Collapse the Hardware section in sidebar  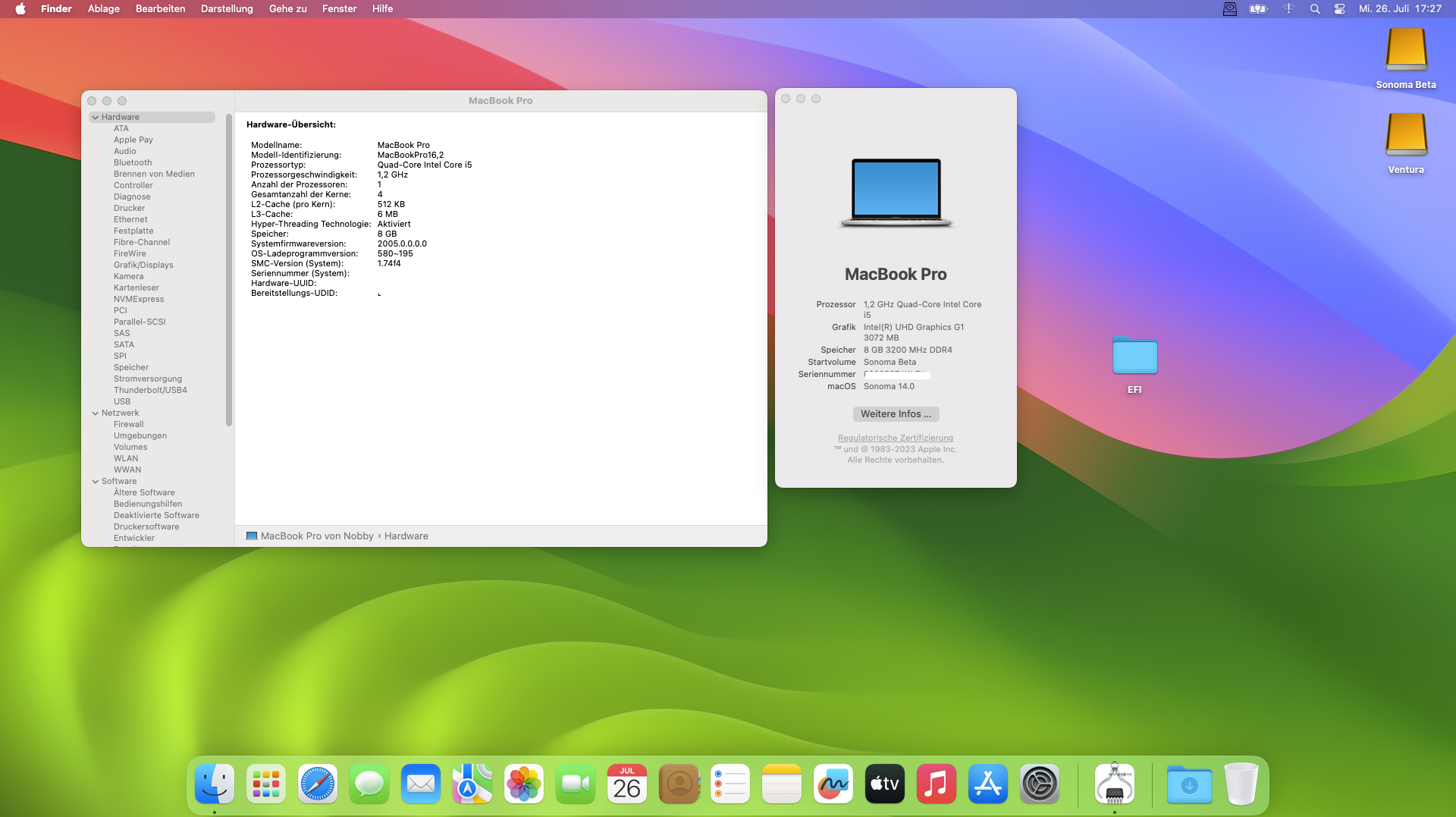coord(96,118)
